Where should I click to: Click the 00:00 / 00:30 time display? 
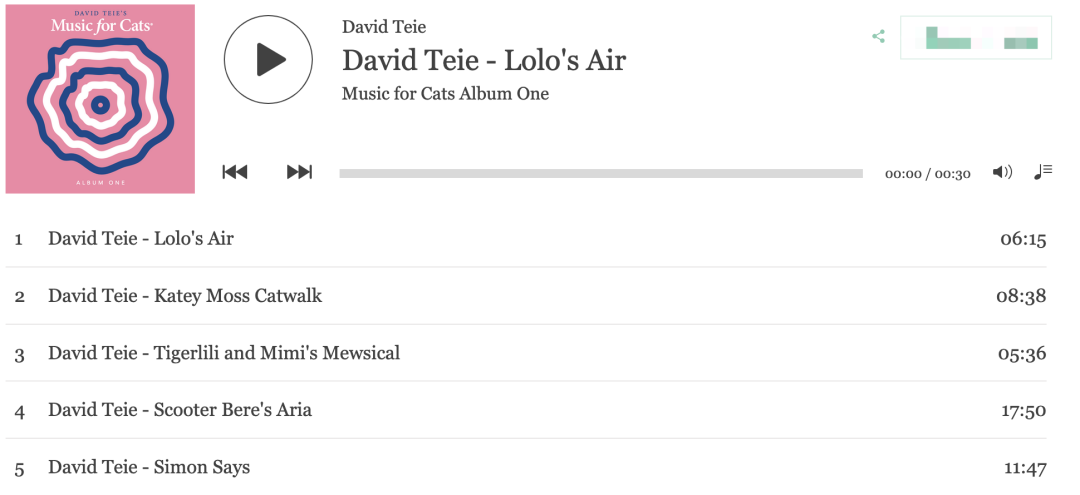pyautogui.click(x=927, y=174)
